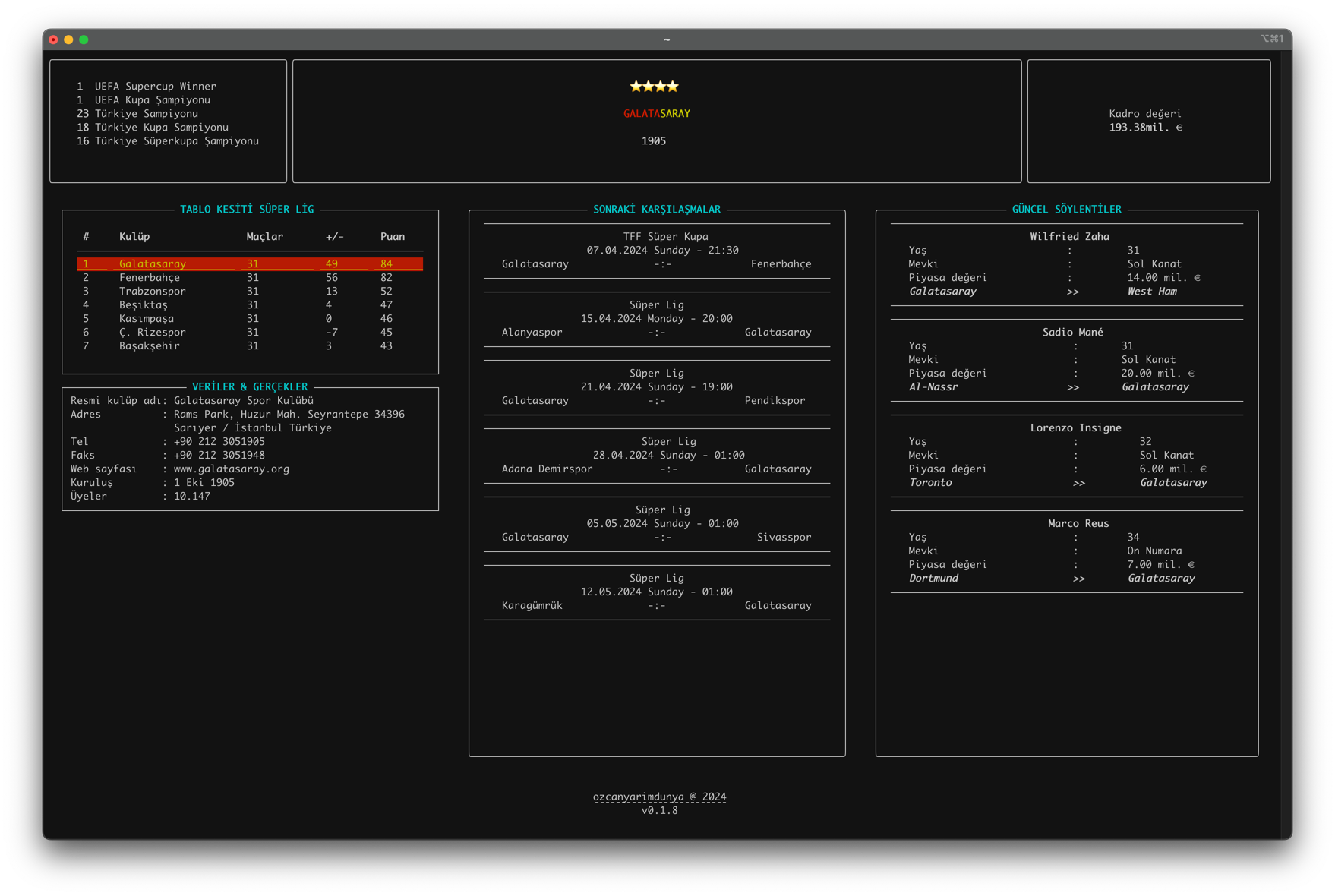The height and width of the screenshot is (896, 1335).
Task: Select Başakşehir row in league table
Action: click(250, 345)
